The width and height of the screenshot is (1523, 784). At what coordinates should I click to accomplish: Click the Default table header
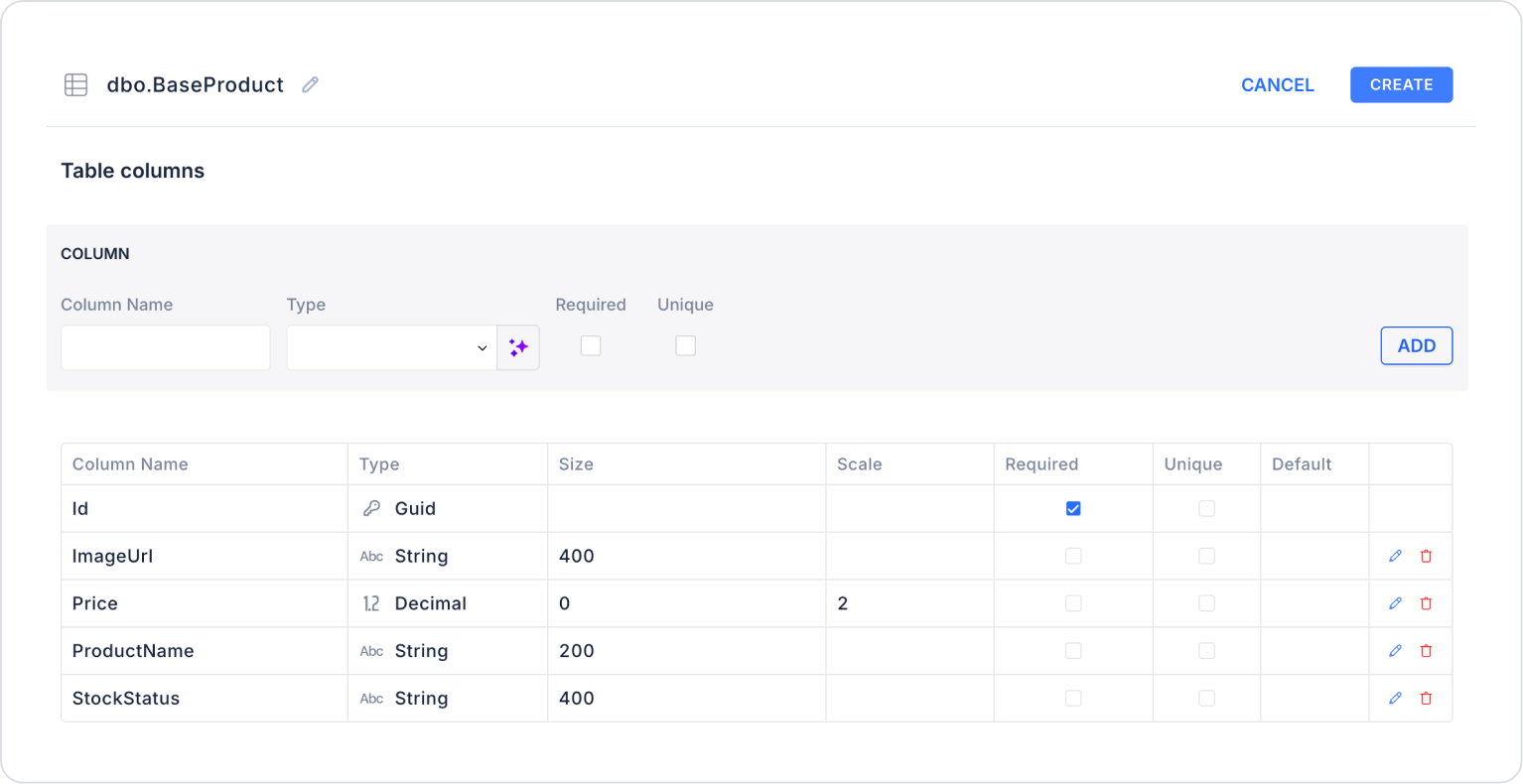click(1302, 464)
